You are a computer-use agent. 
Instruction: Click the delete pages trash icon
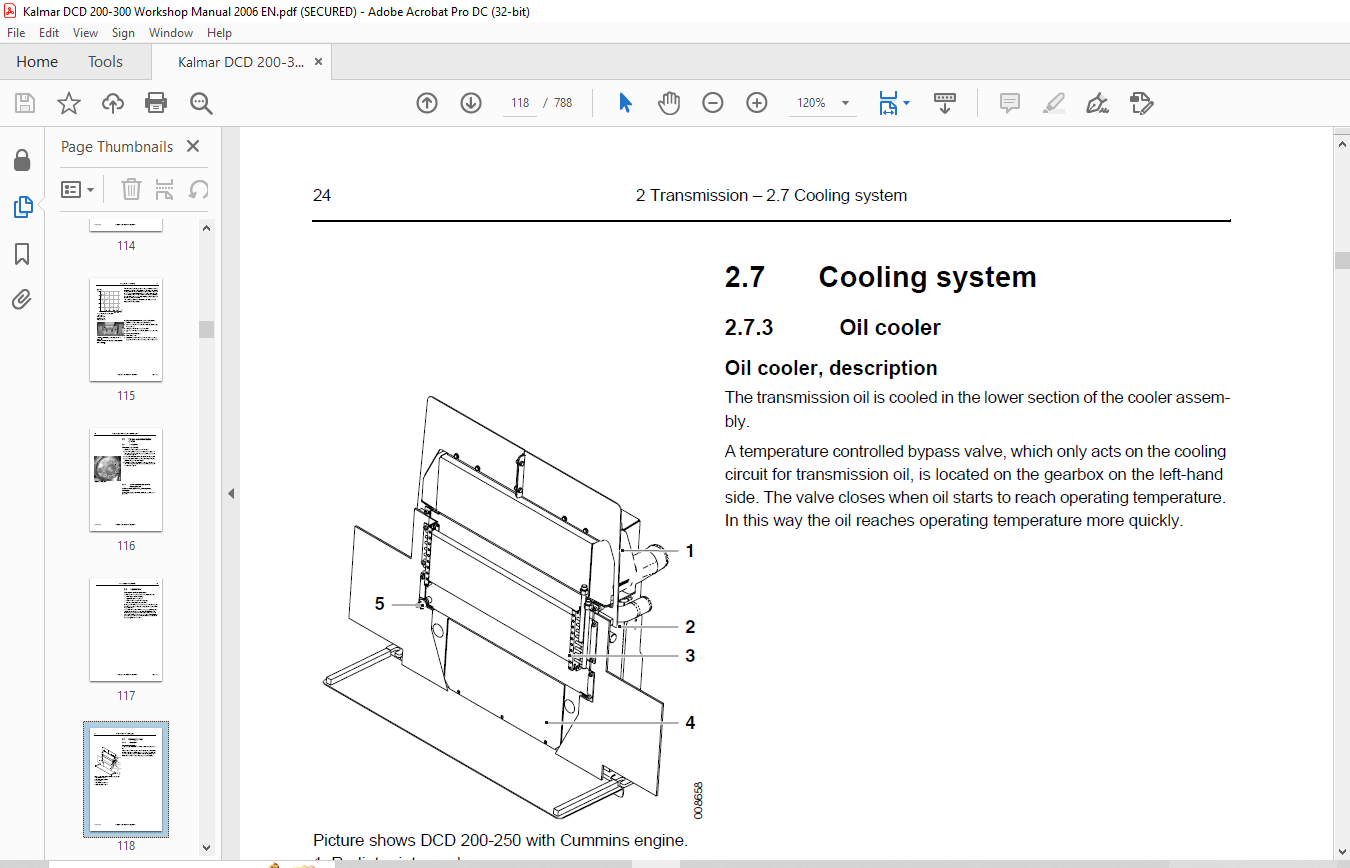(x=132, y=189)
